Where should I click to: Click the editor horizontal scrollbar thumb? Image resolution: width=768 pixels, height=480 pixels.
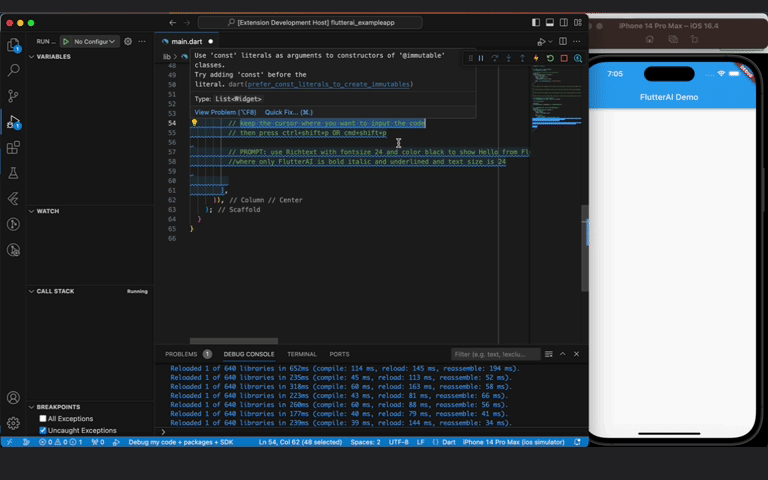(x=234, y=341)
